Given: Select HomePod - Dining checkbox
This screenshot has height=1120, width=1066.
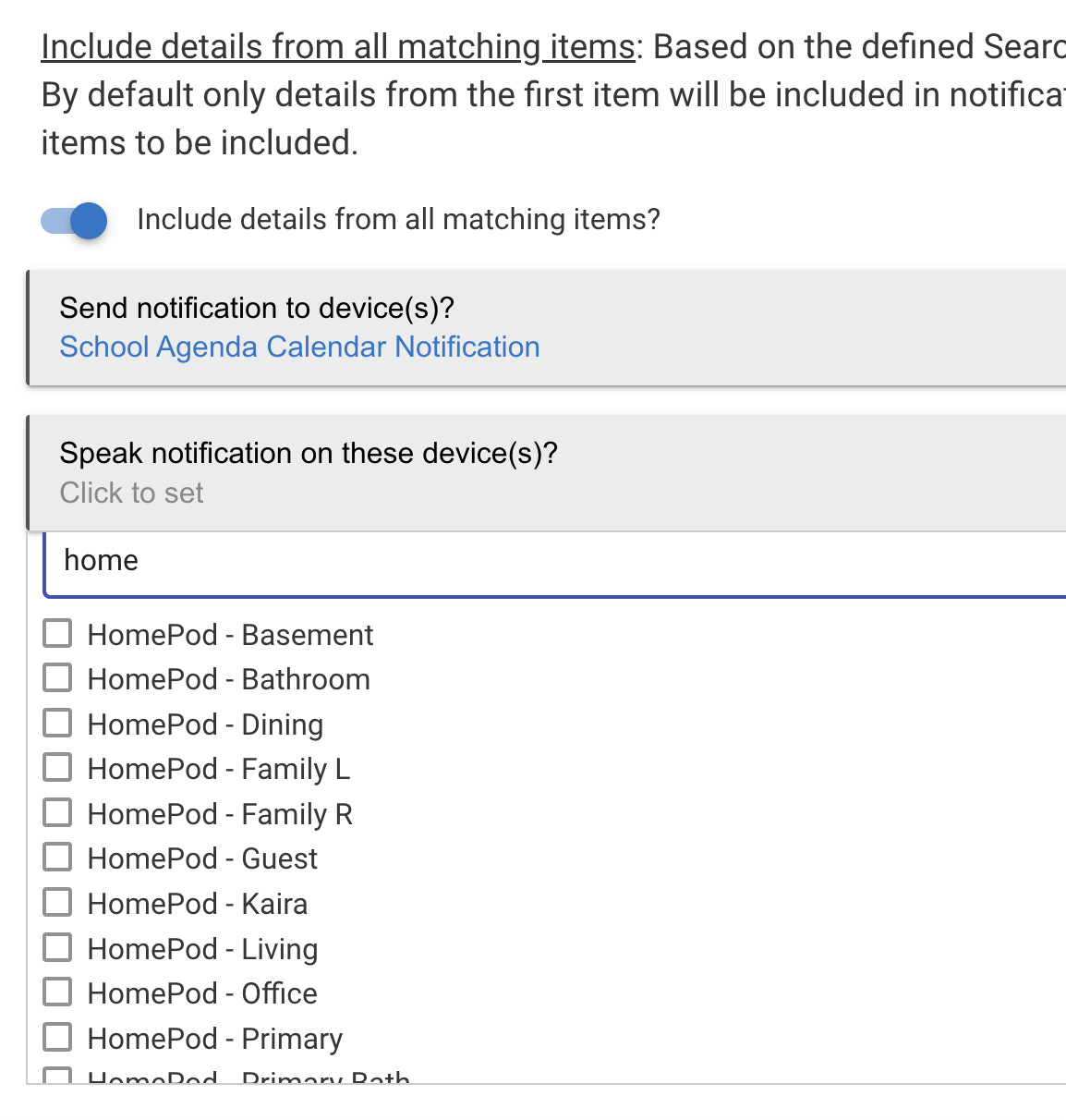Looking at the screenshot, I should 57,724.
